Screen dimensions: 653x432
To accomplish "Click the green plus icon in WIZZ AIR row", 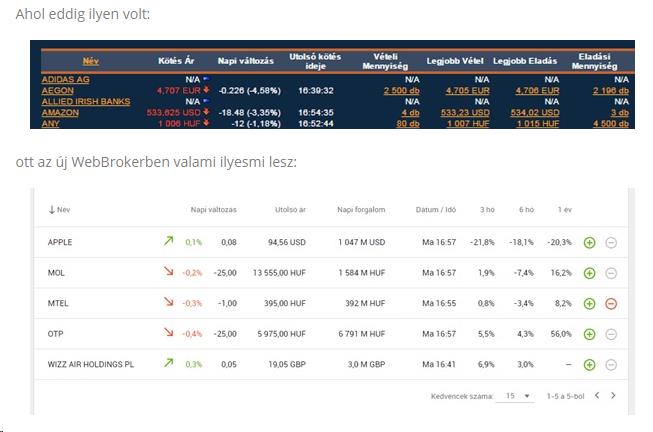I will click(x=589, y=365).
